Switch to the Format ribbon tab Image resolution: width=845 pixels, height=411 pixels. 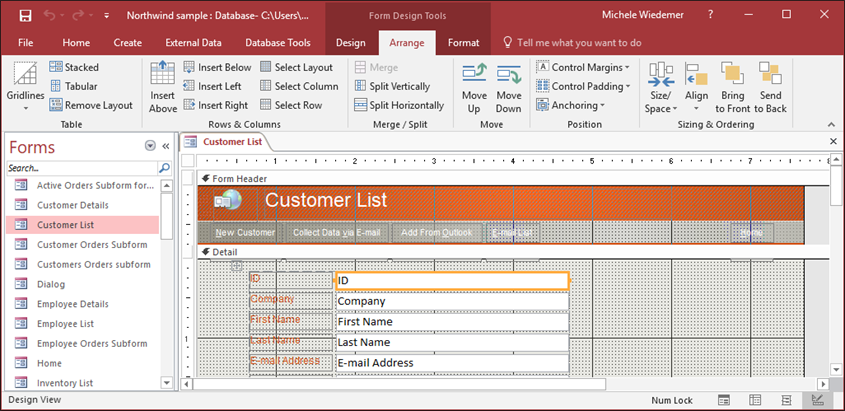[x=463, y=43]
